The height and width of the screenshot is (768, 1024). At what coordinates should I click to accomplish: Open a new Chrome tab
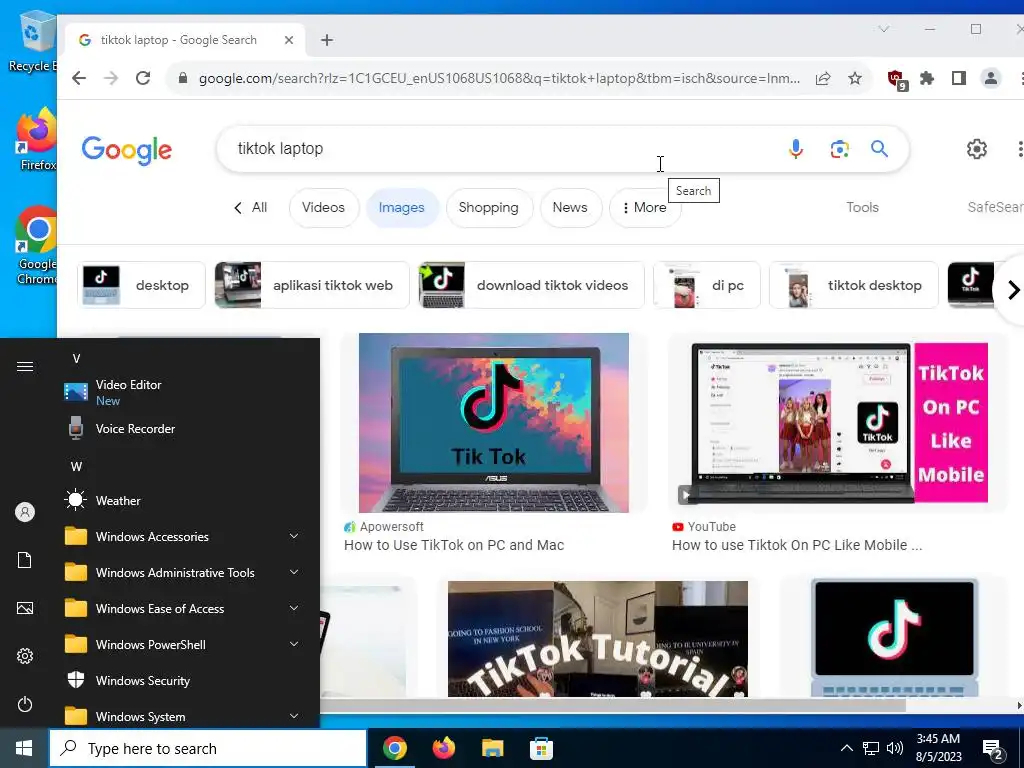click(327, 40)
